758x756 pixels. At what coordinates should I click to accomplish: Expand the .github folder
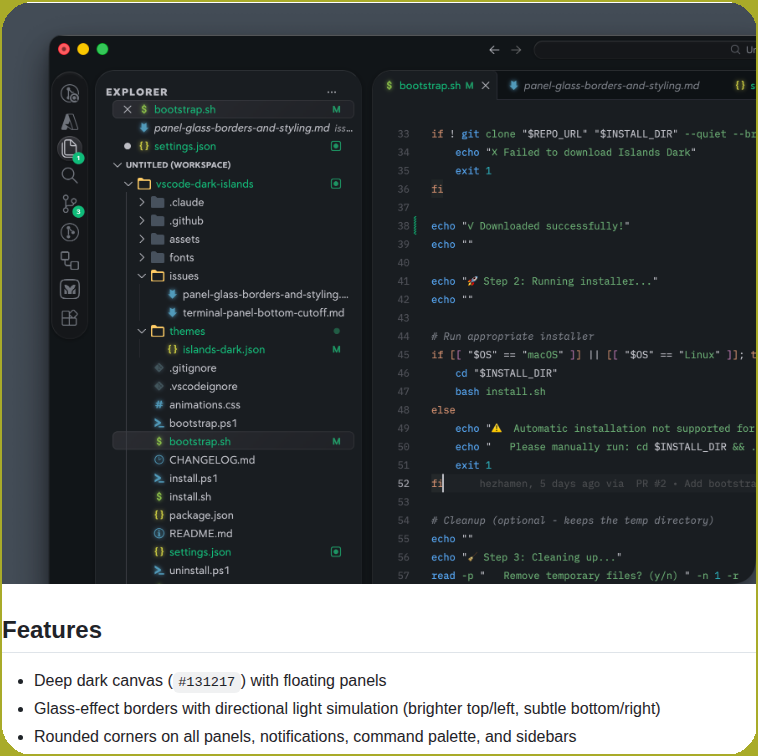coord(142,220)
